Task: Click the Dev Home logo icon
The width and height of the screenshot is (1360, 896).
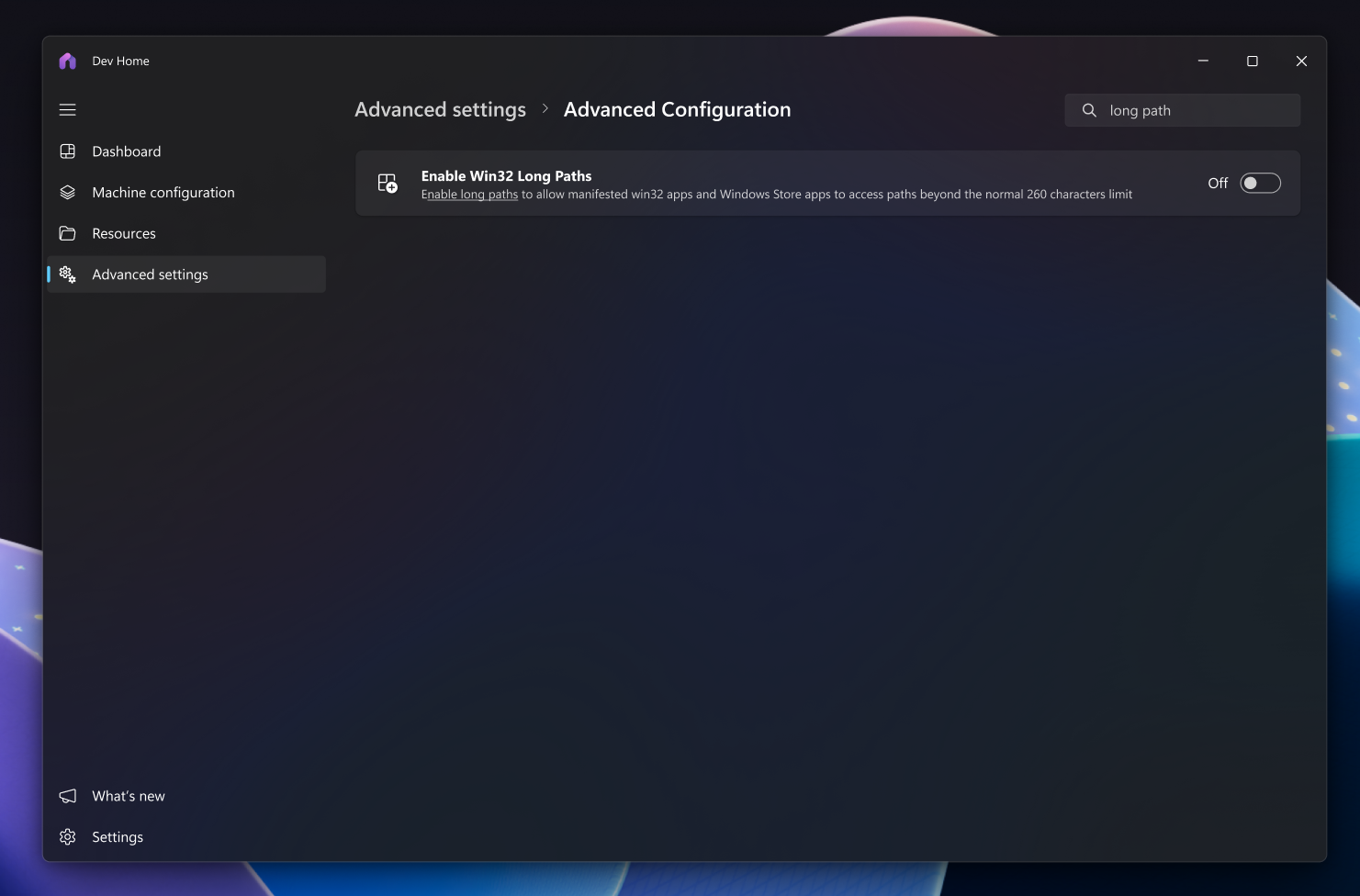Action: 67,60
